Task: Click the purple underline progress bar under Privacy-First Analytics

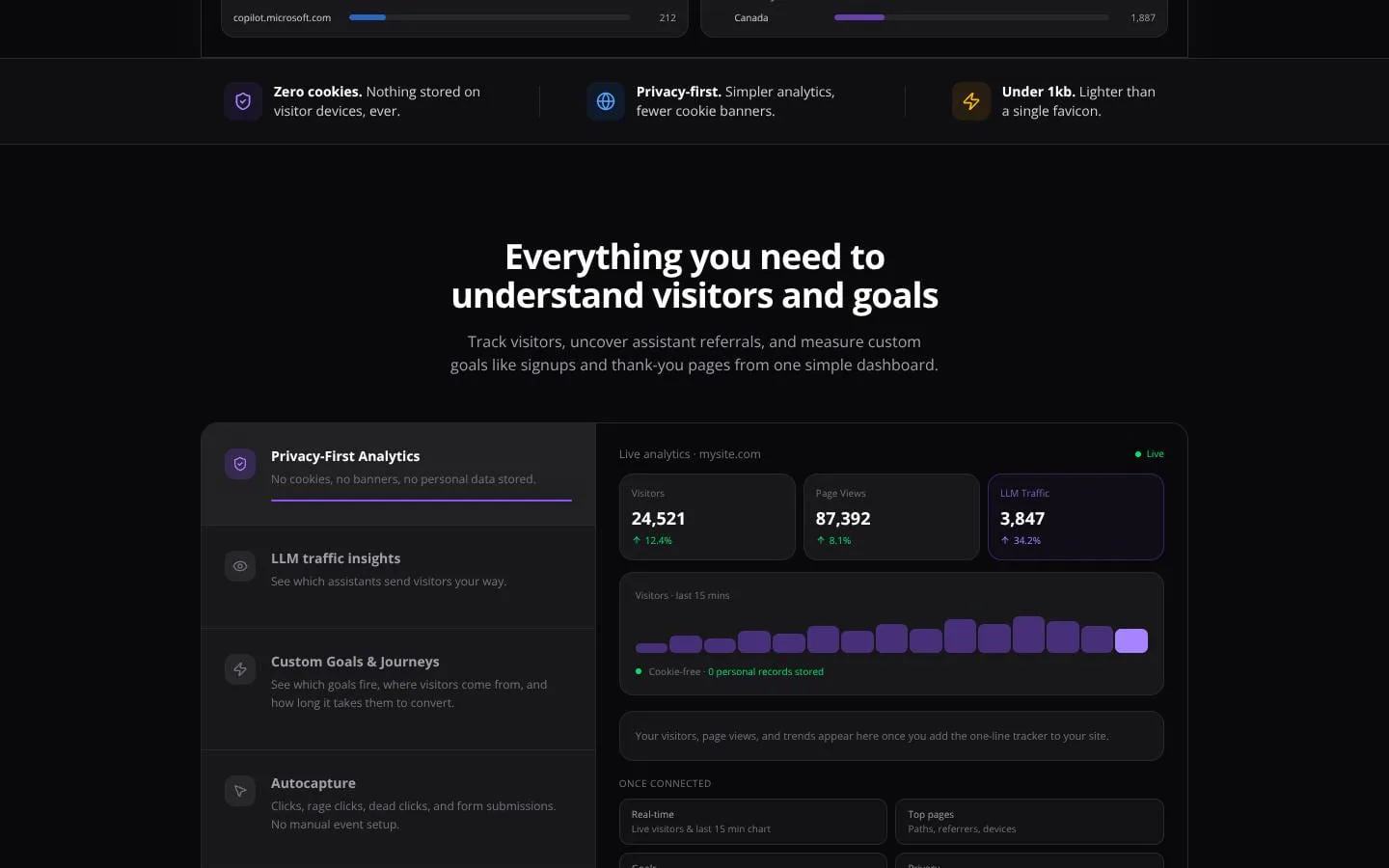Action: click(x=422, y=500)
